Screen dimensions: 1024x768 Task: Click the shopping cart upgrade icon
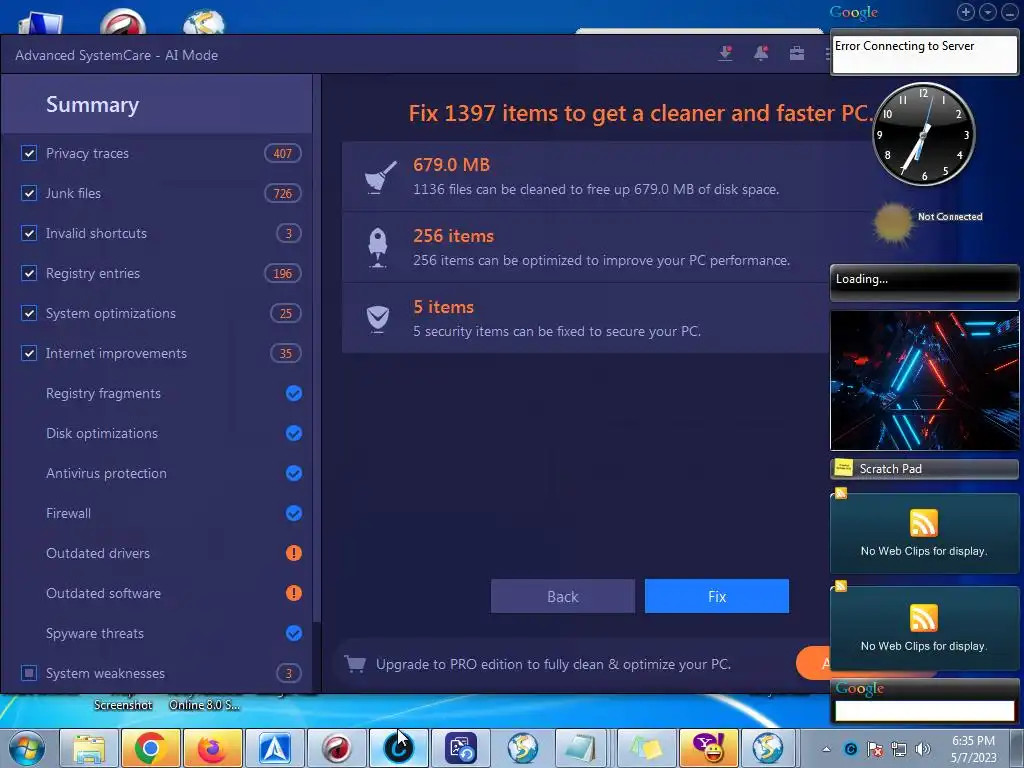355,664
